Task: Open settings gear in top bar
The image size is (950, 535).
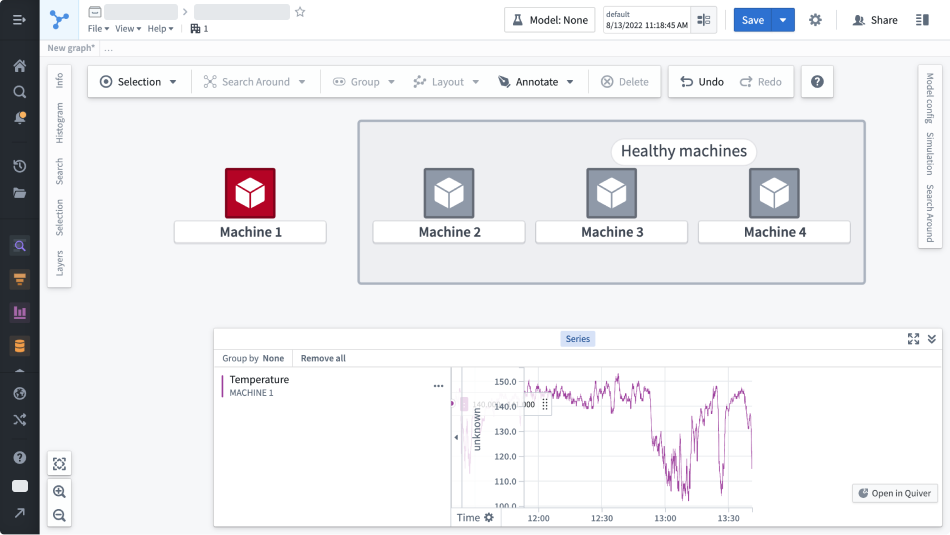Action: [x=815, y=20]
